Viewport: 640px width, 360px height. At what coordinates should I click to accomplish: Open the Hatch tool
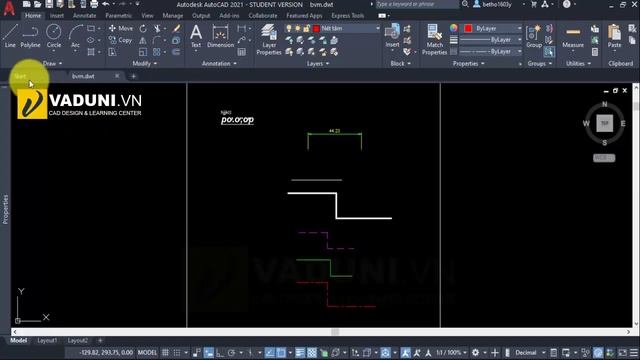click(x=91, y=52)
